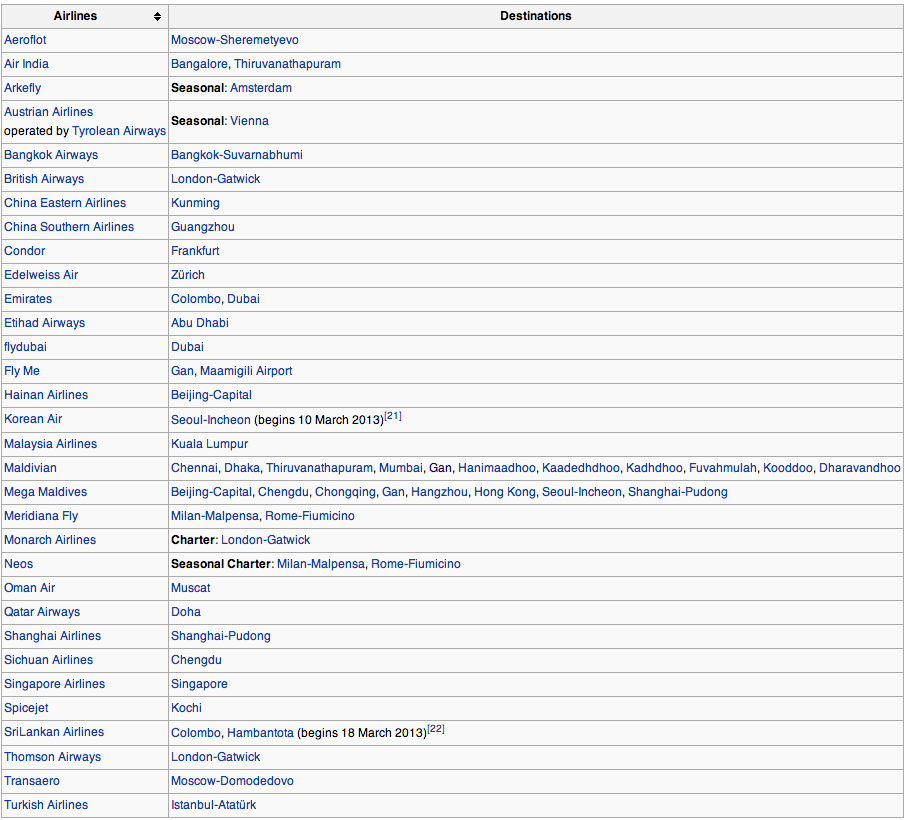Open the Aeroflot airline link
Screen dimensions: 905x820
tap(25, 40)
